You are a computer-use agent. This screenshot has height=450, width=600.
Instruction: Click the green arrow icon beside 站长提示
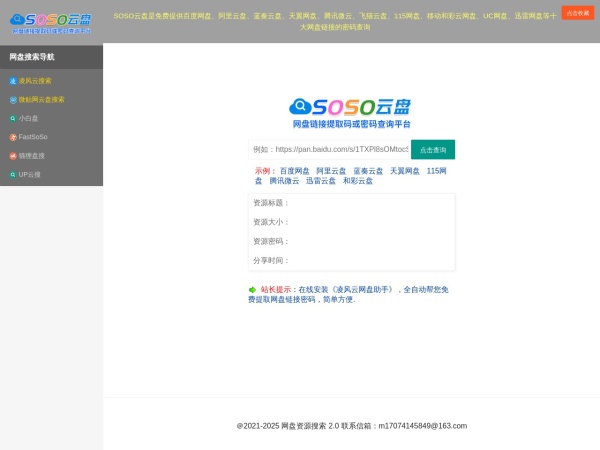click(252, 290)
